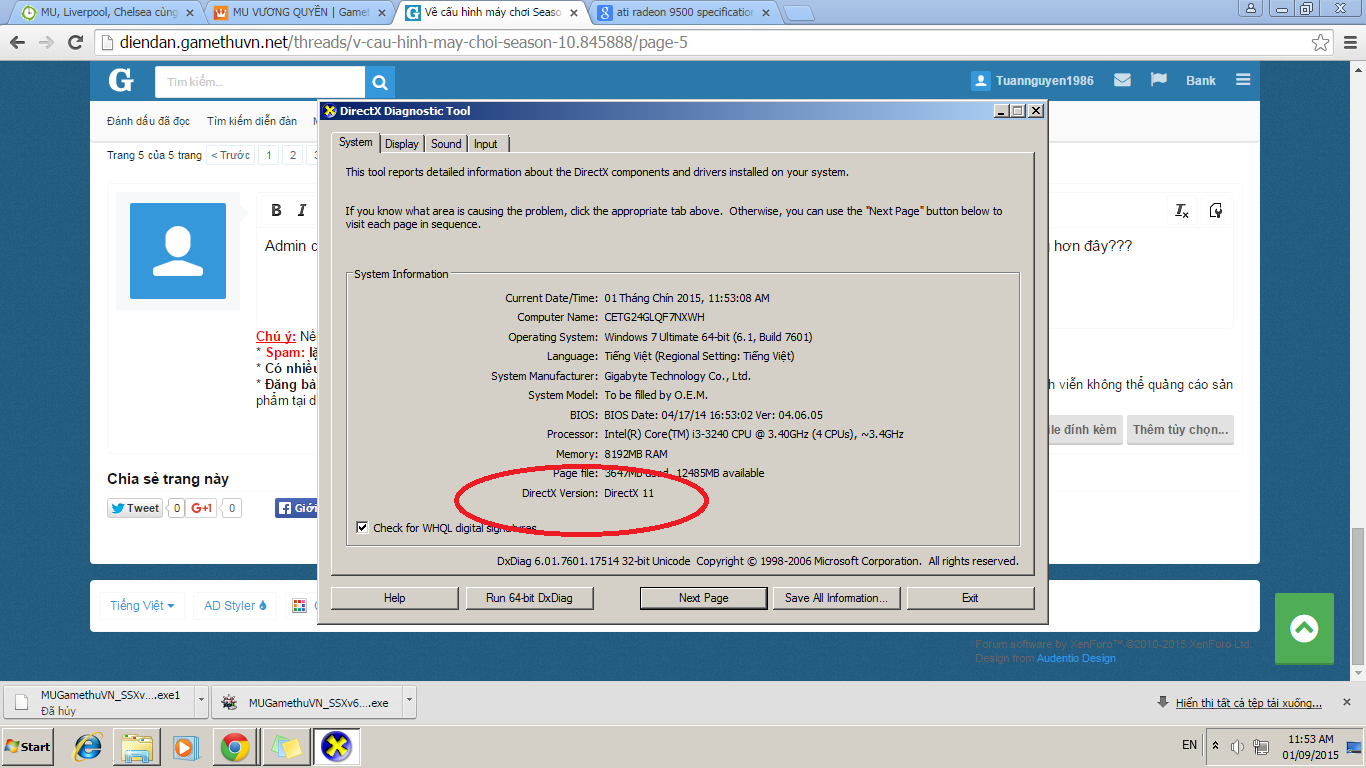Click the color palette grid icon in footer
The image size is (1366, 768).
click(299, 605)
